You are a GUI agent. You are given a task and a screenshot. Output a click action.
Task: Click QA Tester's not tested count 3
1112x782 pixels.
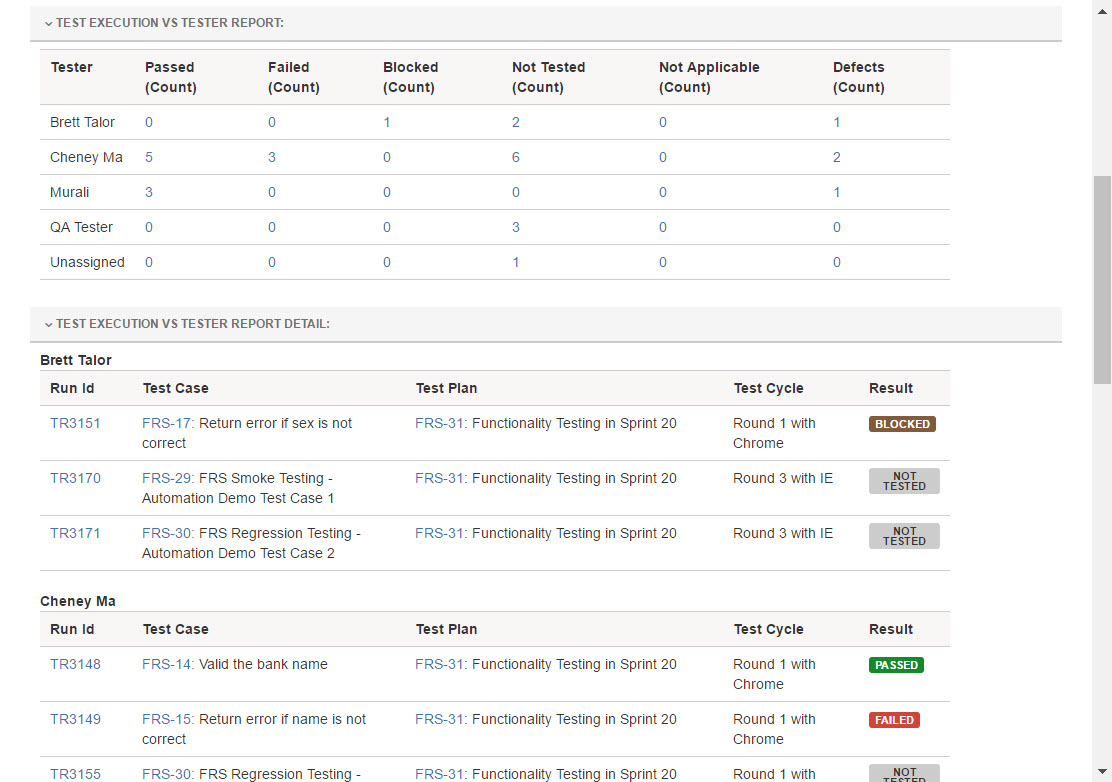click(x=516, y=227)
